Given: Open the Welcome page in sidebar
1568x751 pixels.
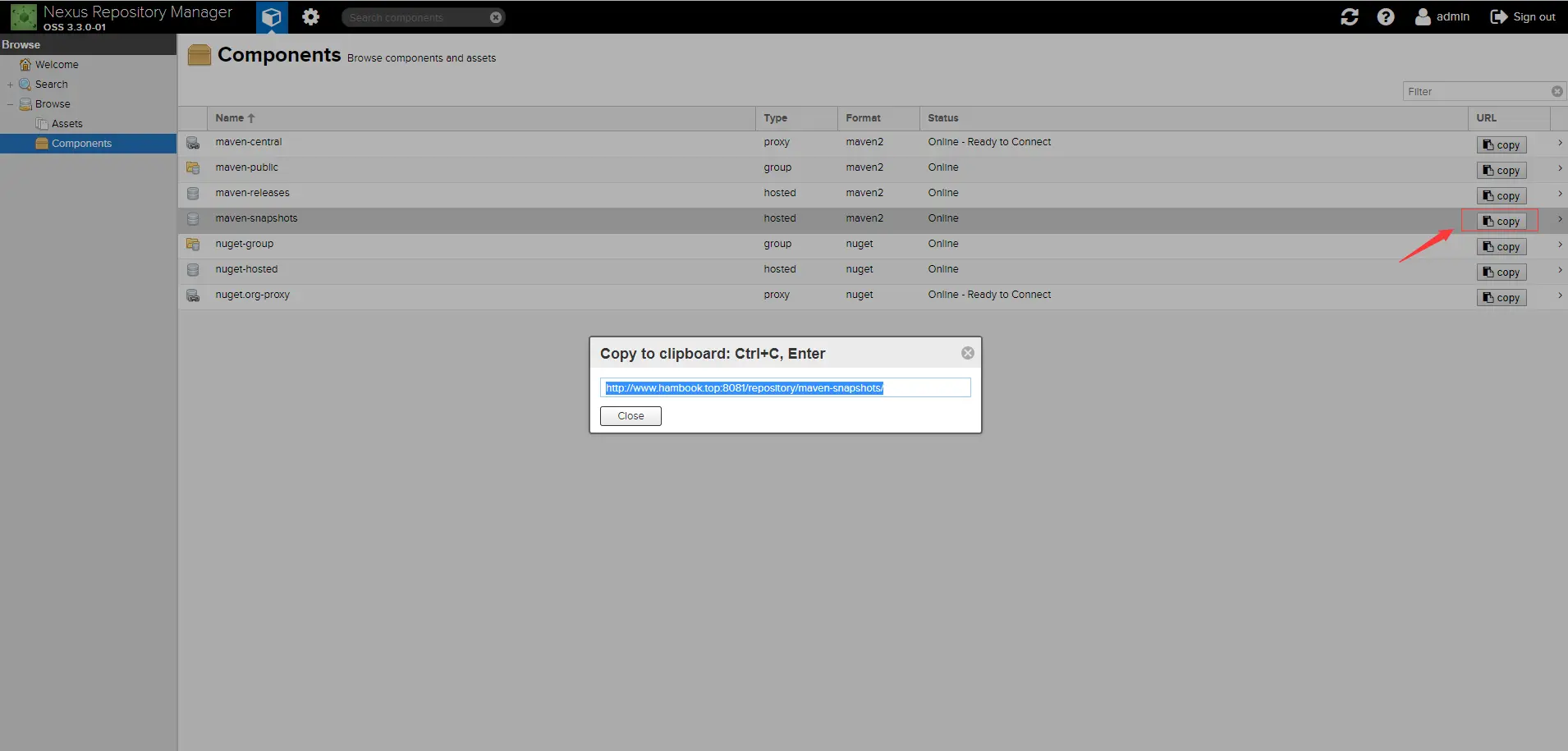Looking at the screenshot, I should coord(57,65).
